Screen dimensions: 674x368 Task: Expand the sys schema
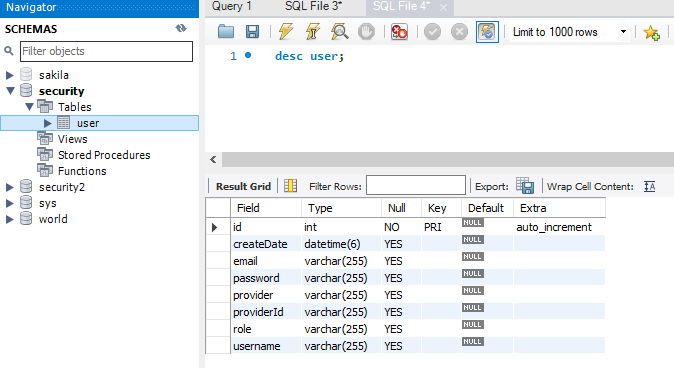[x=9, y=203]
